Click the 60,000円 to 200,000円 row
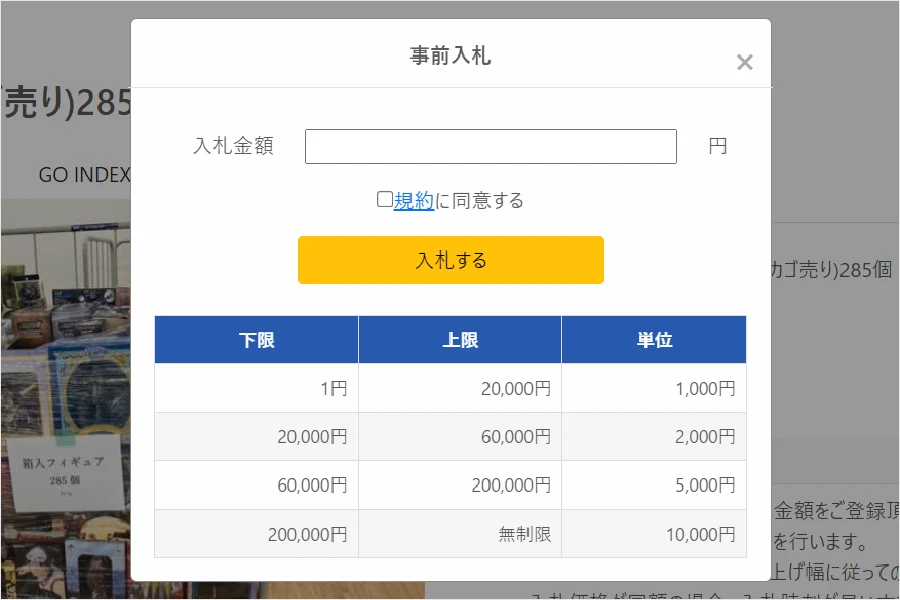 (450, 485)
